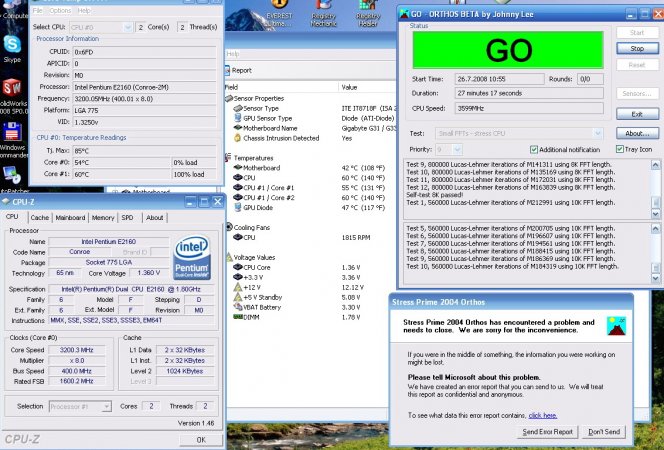Open the Small FFTs test type dropdown
The image size is (664, 450).
pyautogui.click(x=597, y=133)
